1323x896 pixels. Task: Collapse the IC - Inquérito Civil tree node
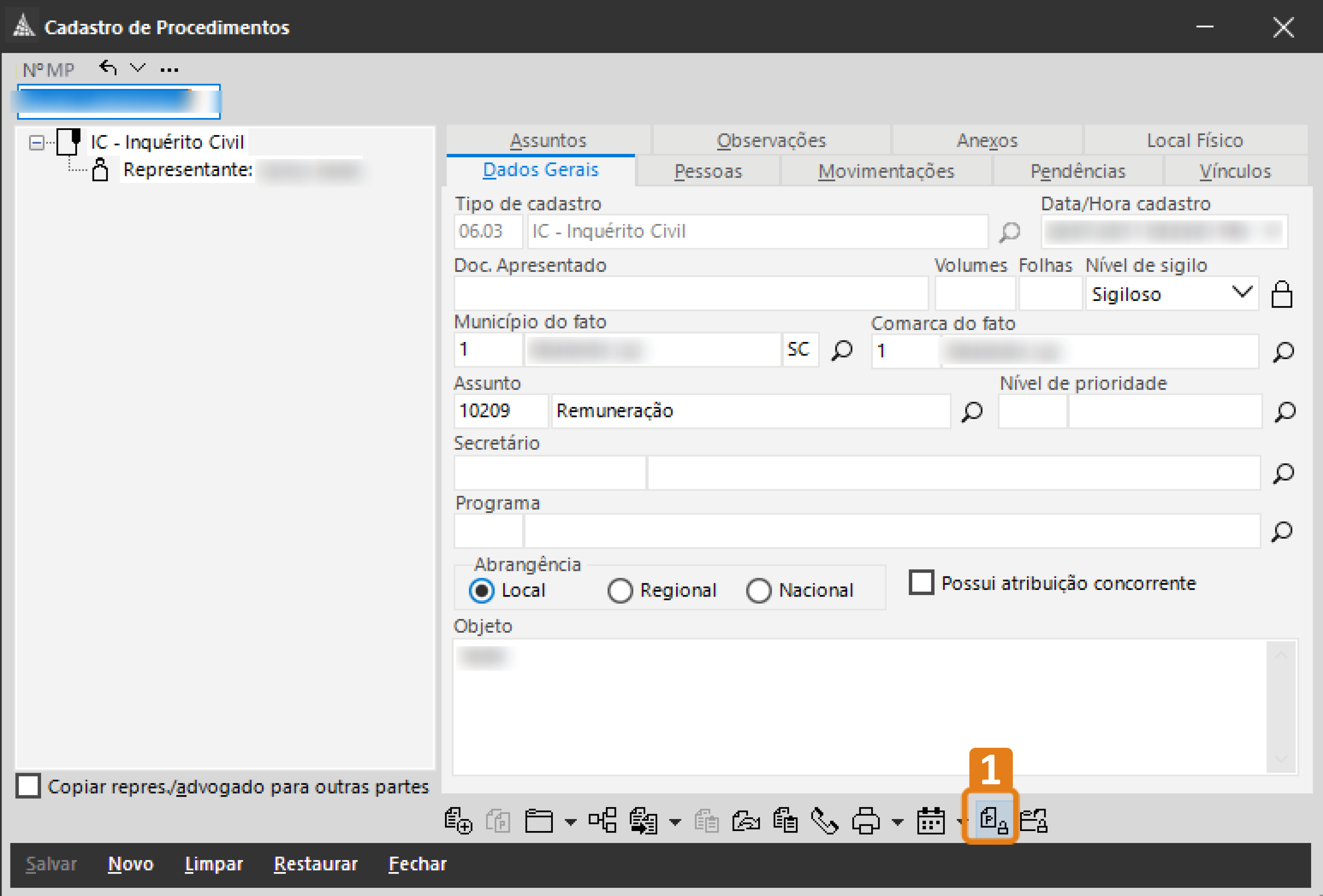coord(37,142)
